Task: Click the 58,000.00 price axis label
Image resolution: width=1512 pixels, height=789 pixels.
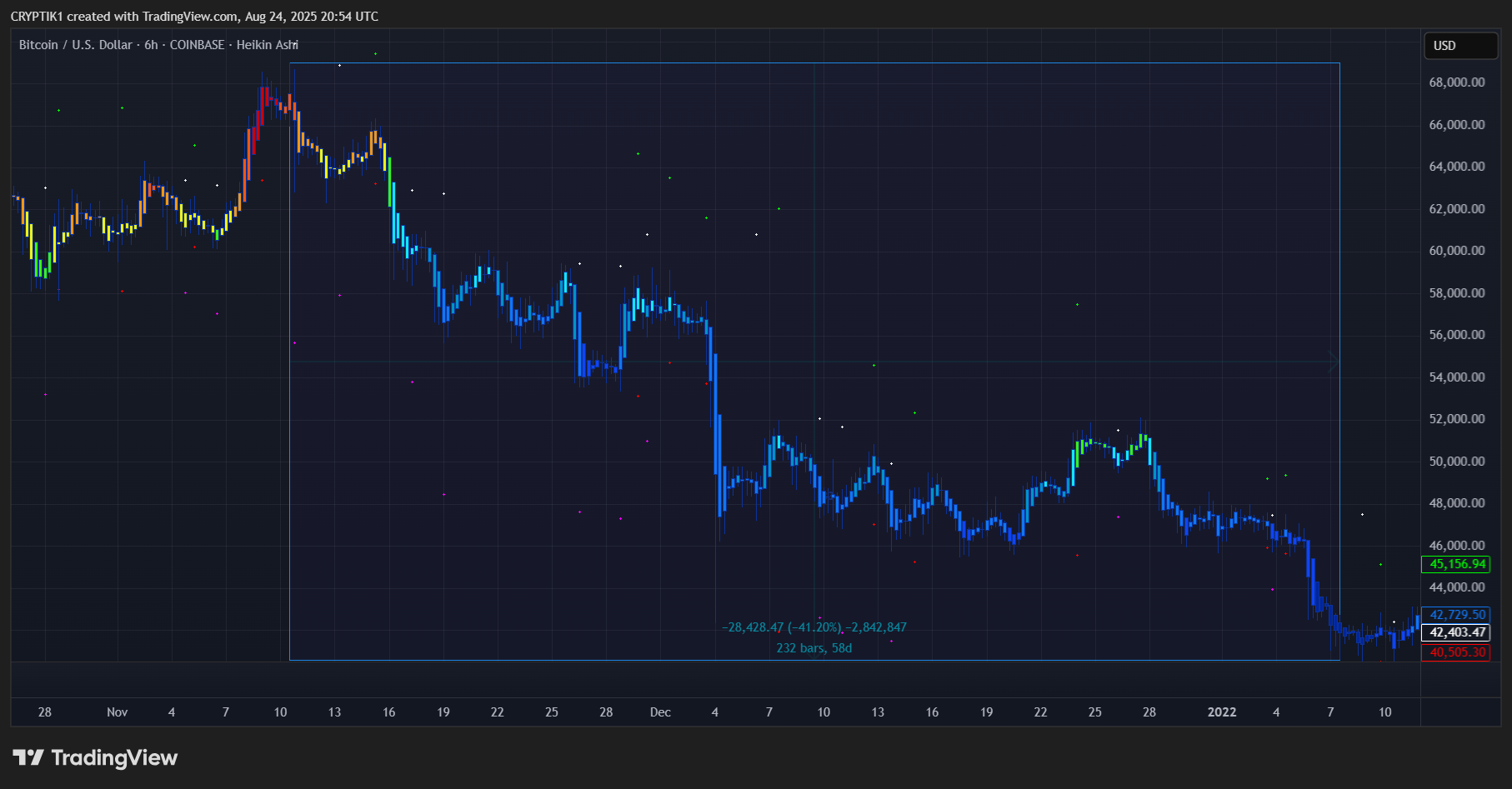Action: 1457,293
